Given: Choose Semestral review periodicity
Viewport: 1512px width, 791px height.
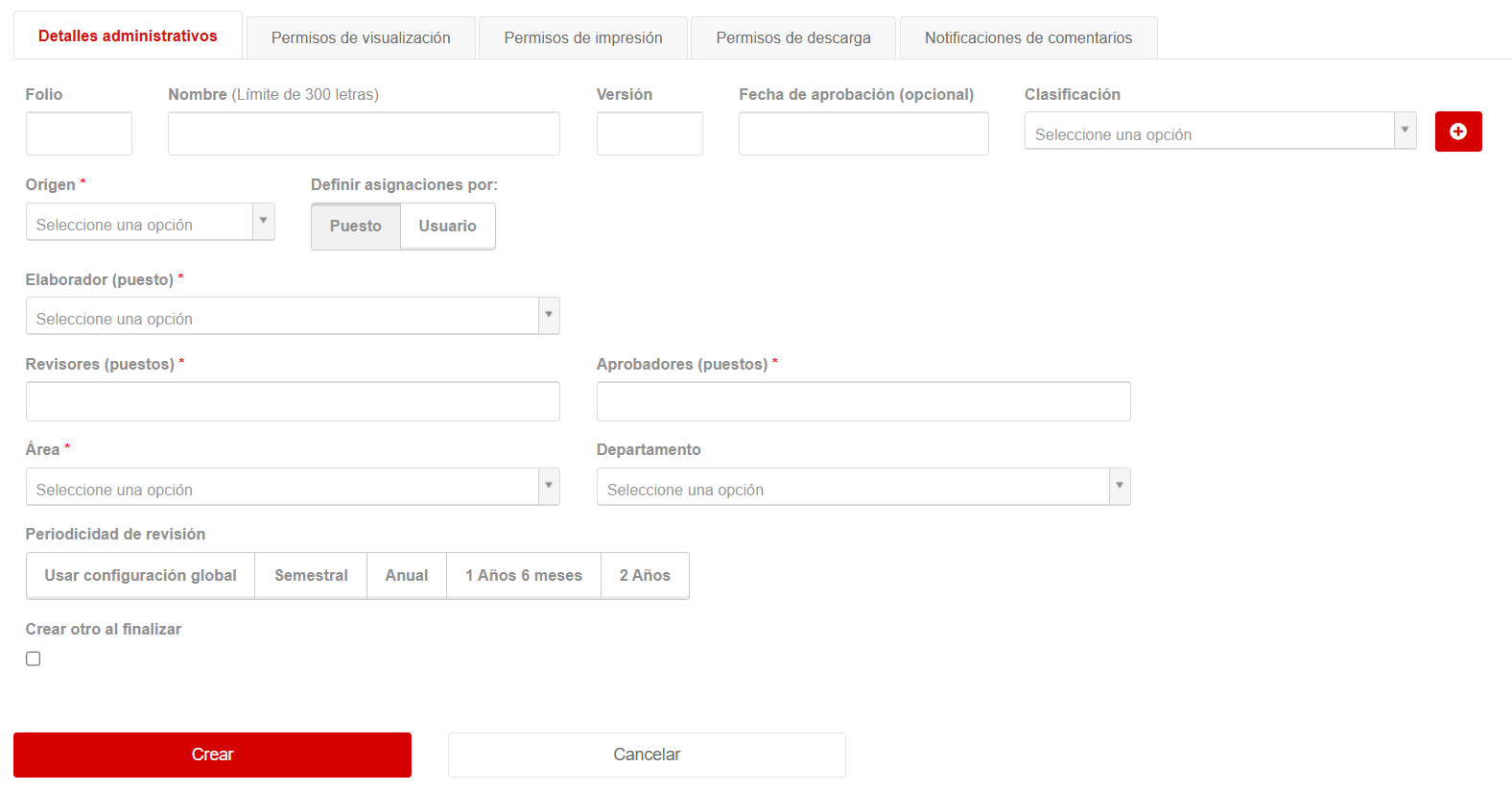Looking at the screenshot, I should pyautogui.click(x=311, y=576).
